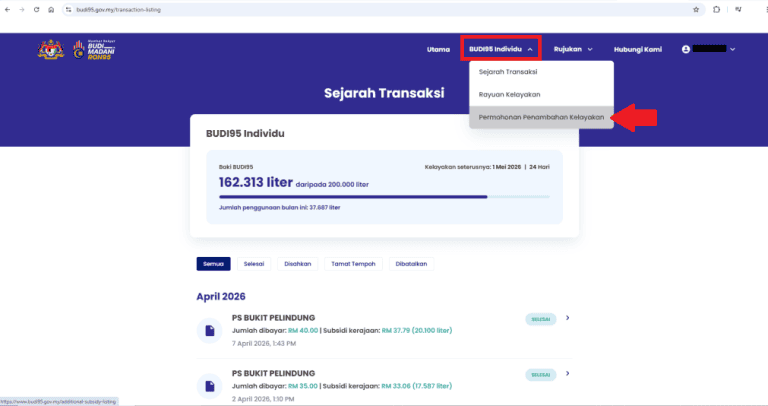Show Tamat Tempoh transactions

(x=353, y=264)
